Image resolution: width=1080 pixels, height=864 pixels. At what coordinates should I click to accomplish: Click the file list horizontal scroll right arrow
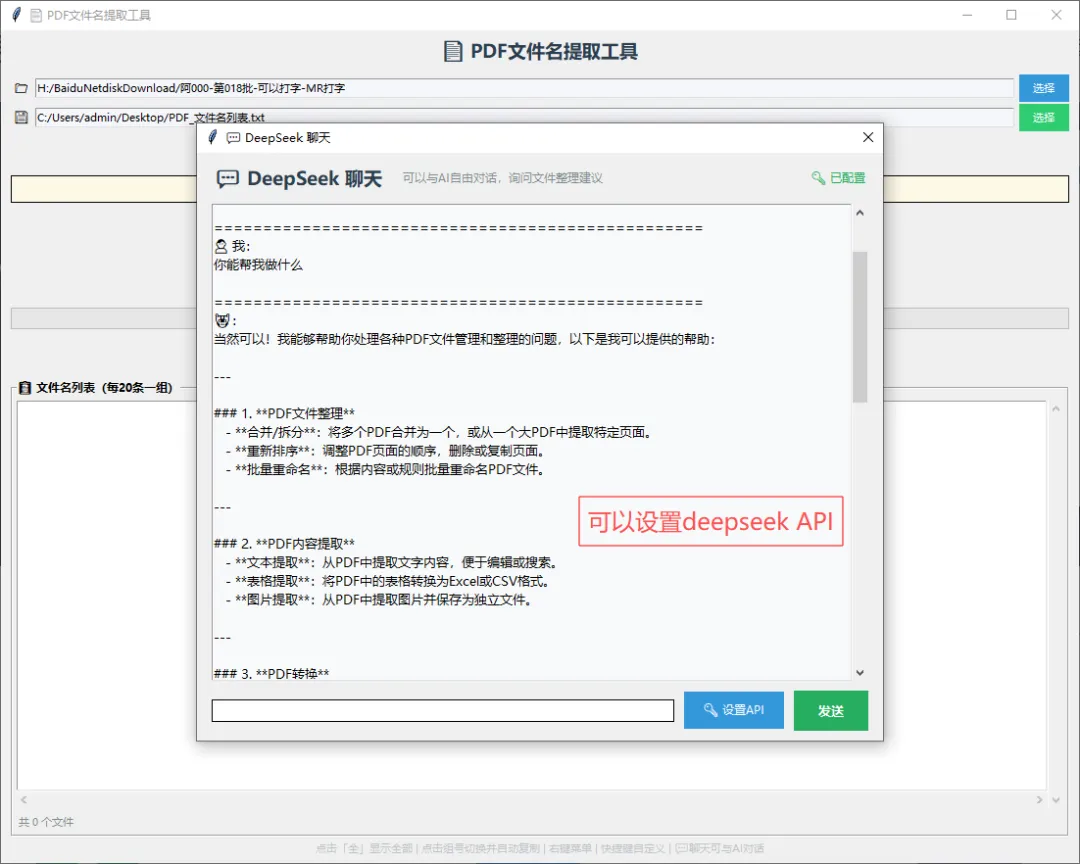(x=1039, y=800)
